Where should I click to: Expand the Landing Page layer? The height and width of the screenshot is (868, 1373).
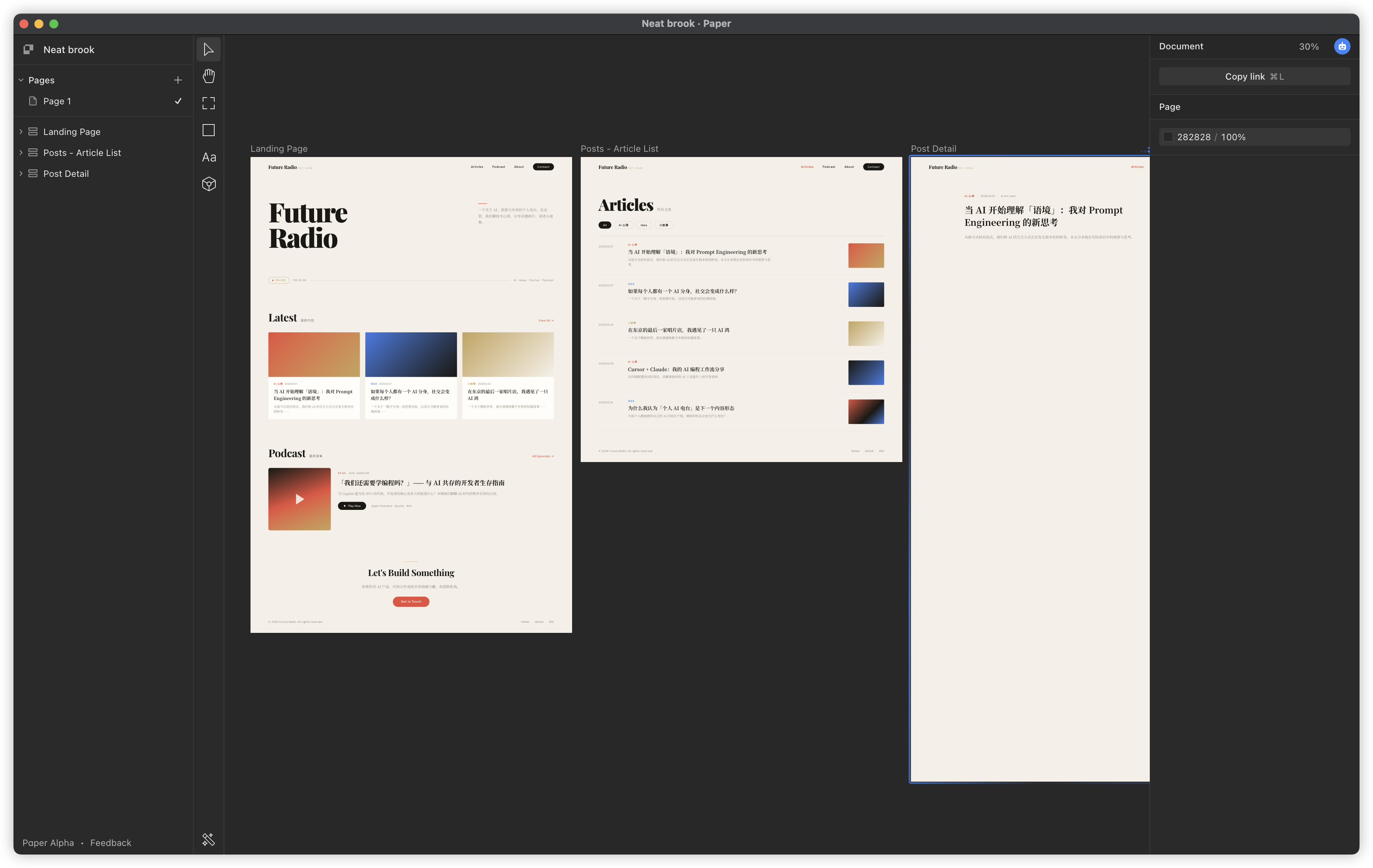21,132
